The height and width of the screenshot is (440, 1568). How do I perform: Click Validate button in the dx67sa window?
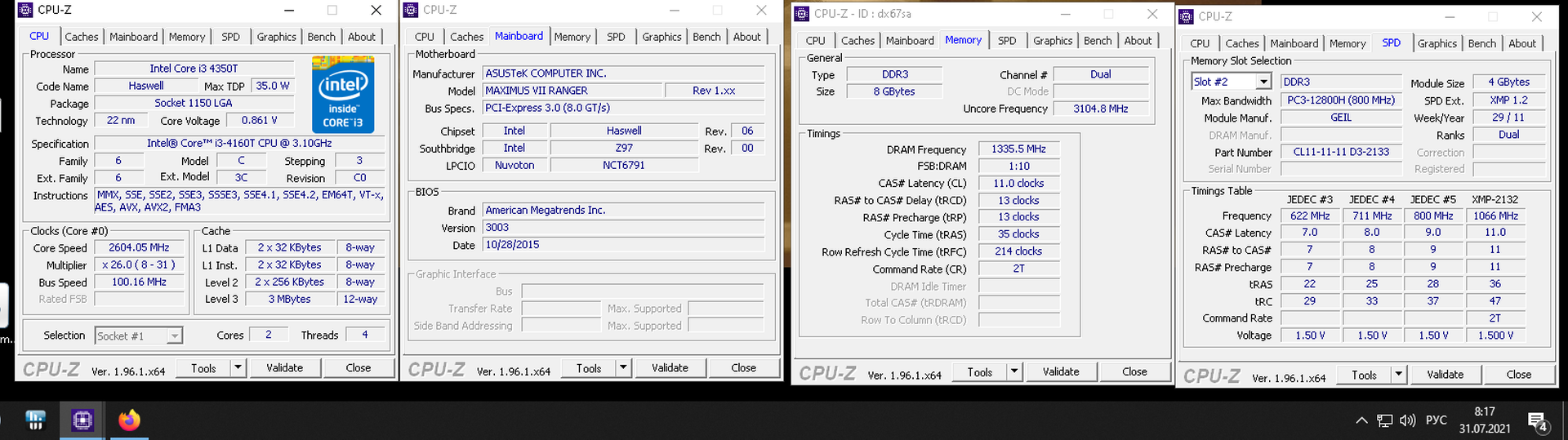click(1061, 371)
